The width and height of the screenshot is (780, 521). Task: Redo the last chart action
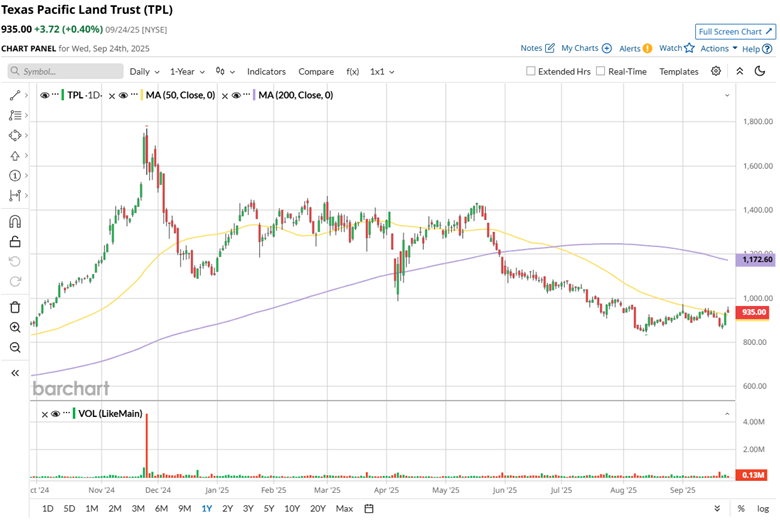(x=15, y=282)
